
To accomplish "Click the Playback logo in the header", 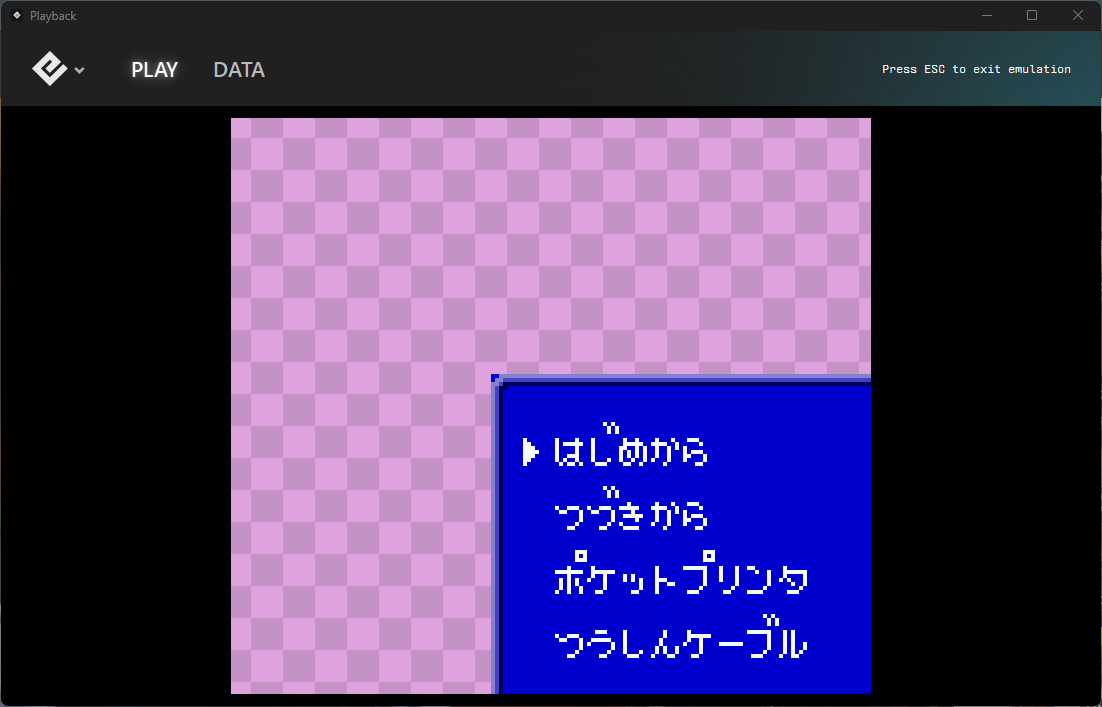I will [x=49, y=69].
